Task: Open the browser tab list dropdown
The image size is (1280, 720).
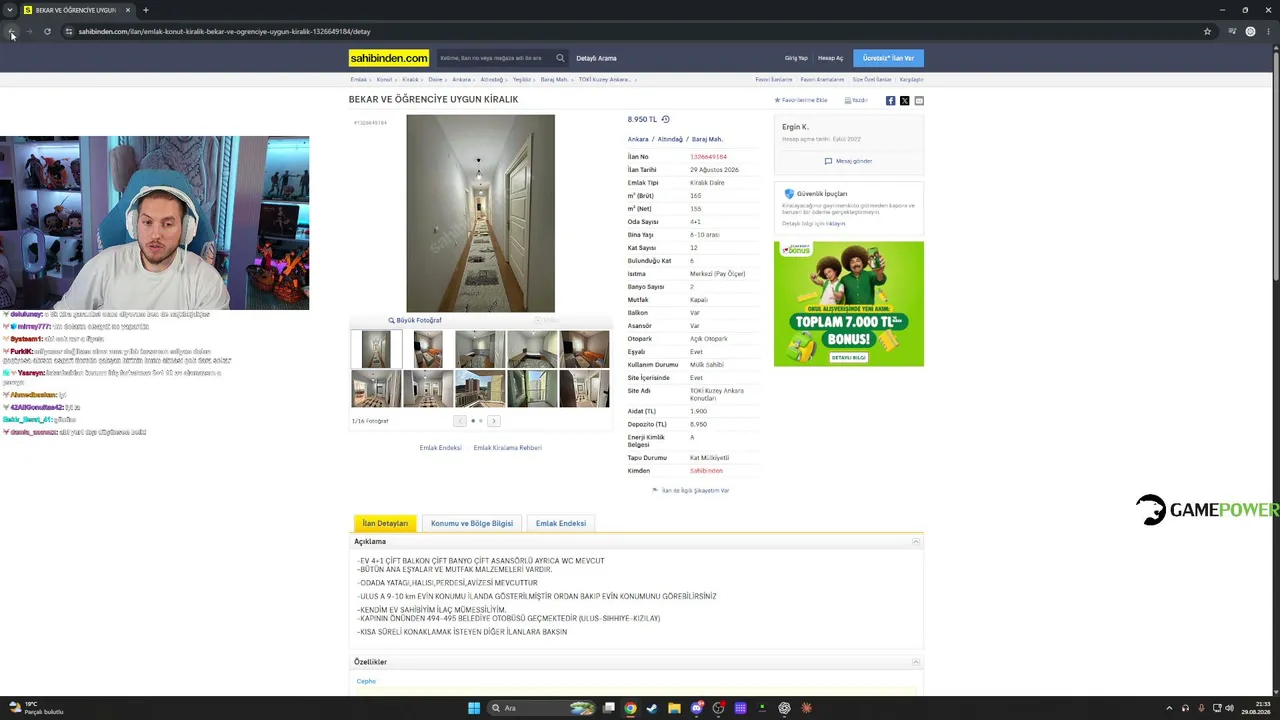Action: tap(9, 10)
